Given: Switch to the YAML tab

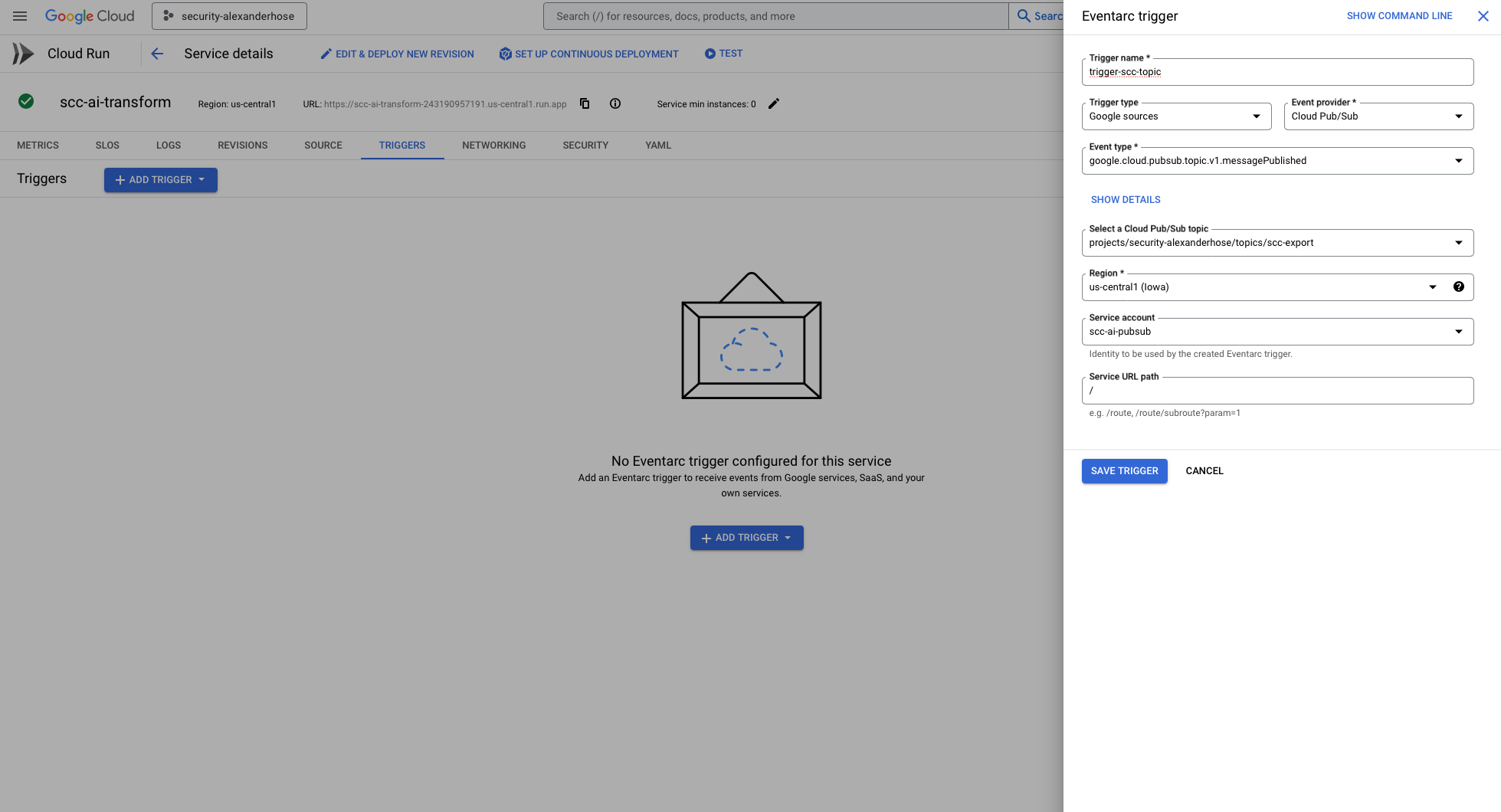Looking at the screenshot, I should (658, 146).
